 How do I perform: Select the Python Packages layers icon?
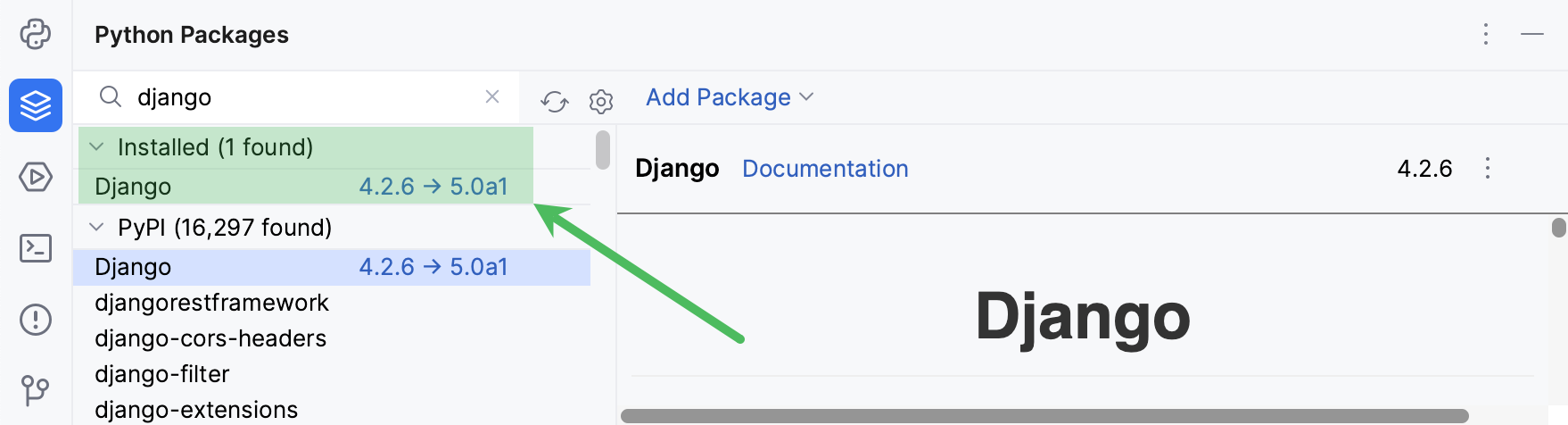point(36,105)
